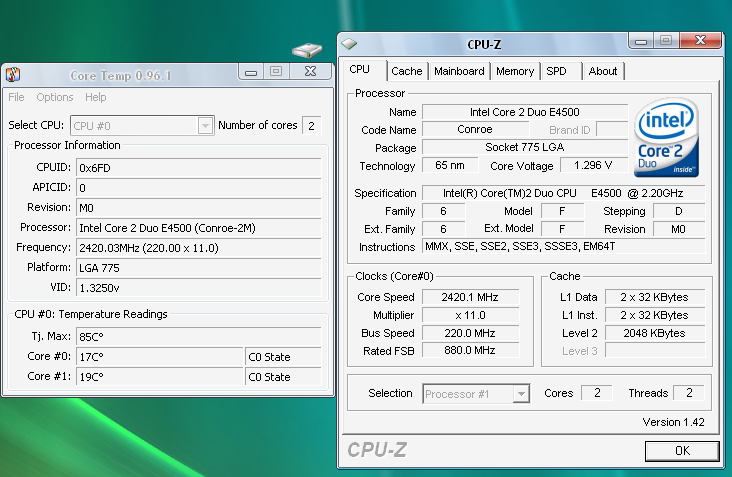The width and height of the screenshot is (732, 477).
Task: Minimize the Core Temp window
Action: click(x=250, y=72)
